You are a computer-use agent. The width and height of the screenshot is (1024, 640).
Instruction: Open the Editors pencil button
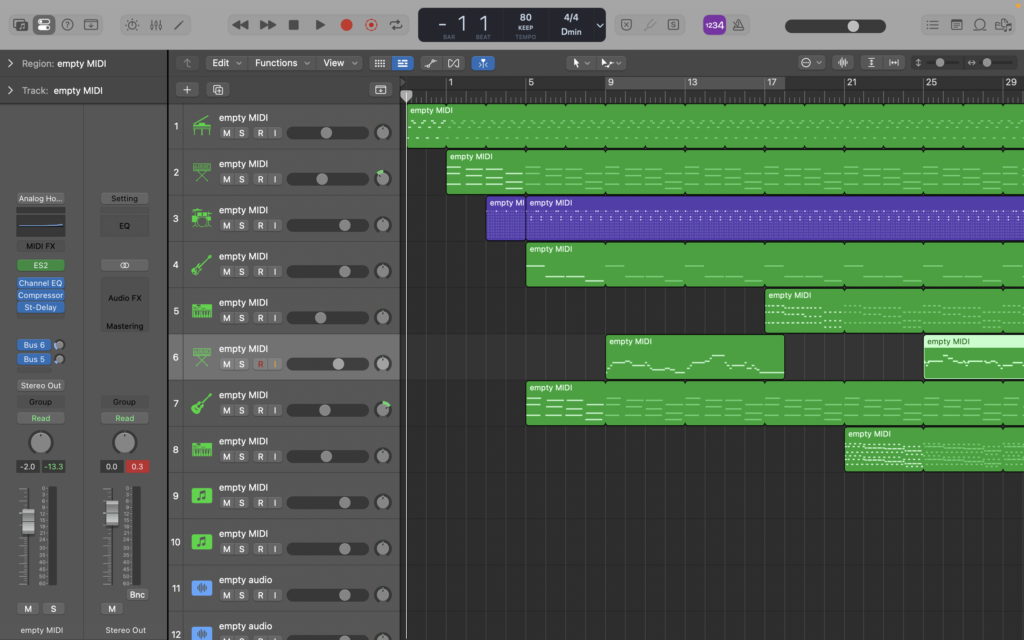(180, 24)
